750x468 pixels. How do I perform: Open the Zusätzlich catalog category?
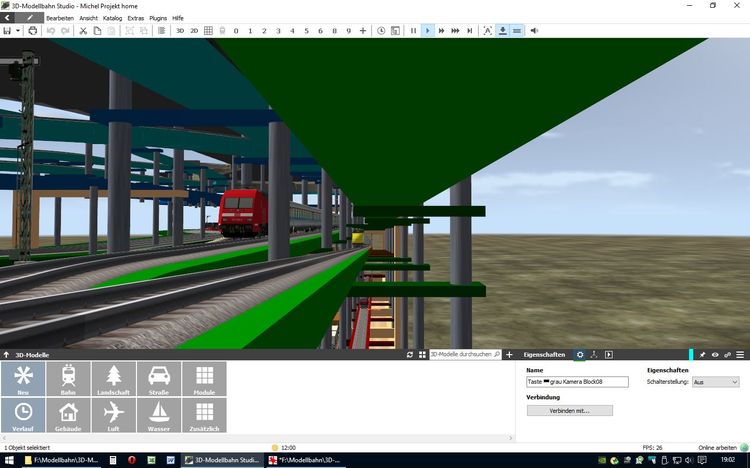click(204, 415)
